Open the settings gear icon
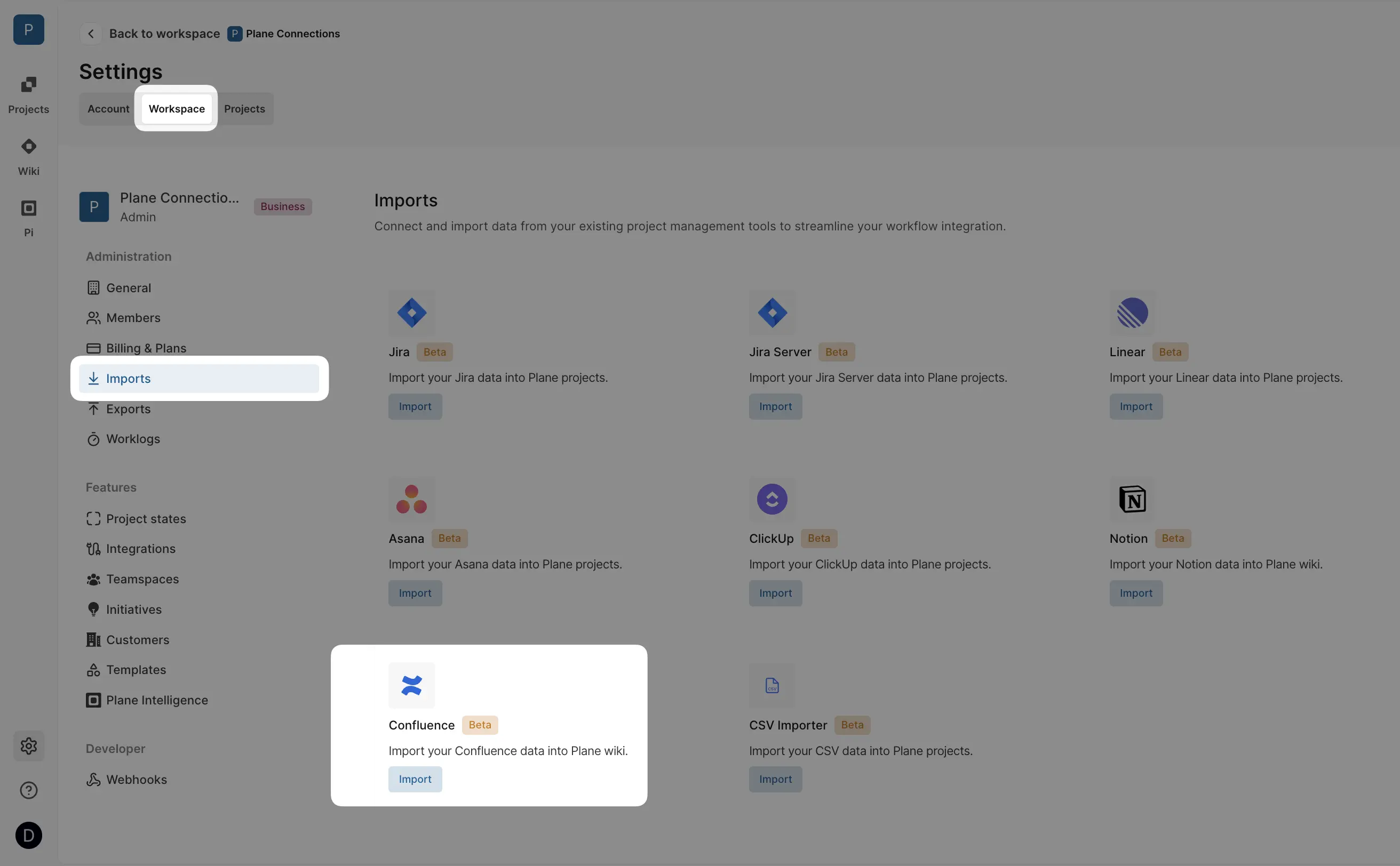1400x866 pixels. pos(28,745)
